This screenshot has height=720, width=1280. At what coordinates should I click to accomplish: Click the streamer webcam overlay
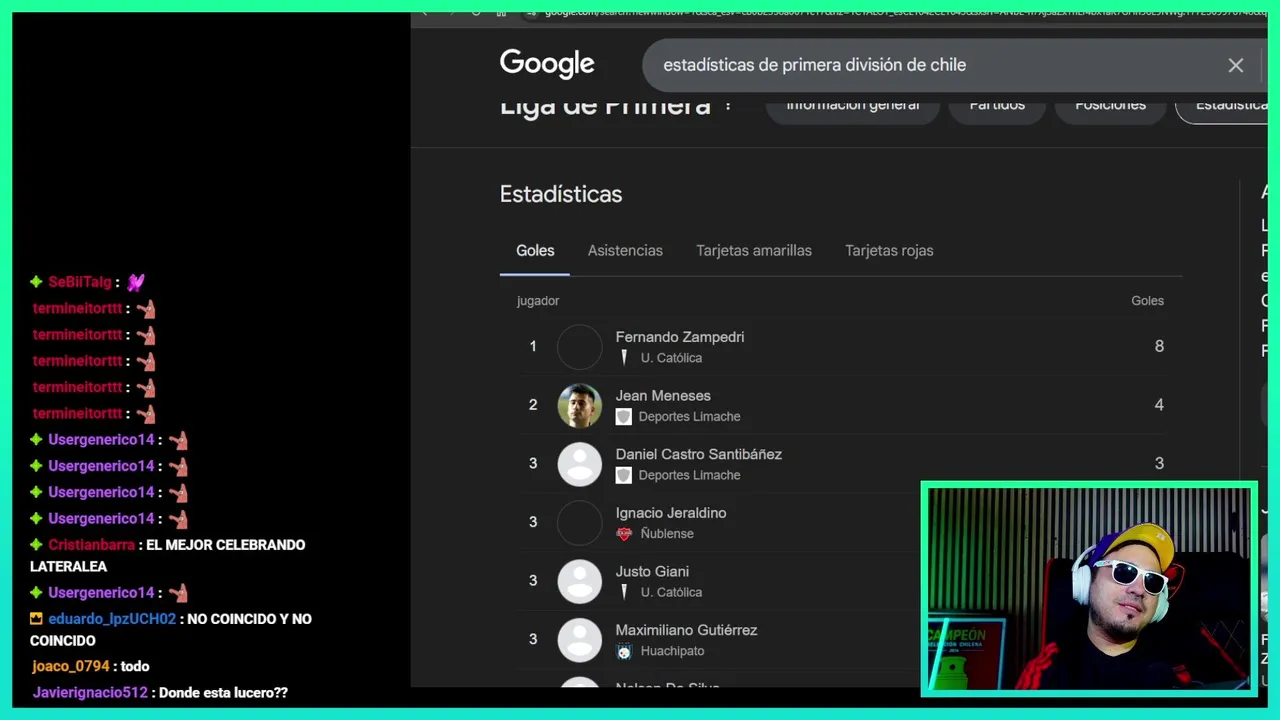[x=1089, y=589]
